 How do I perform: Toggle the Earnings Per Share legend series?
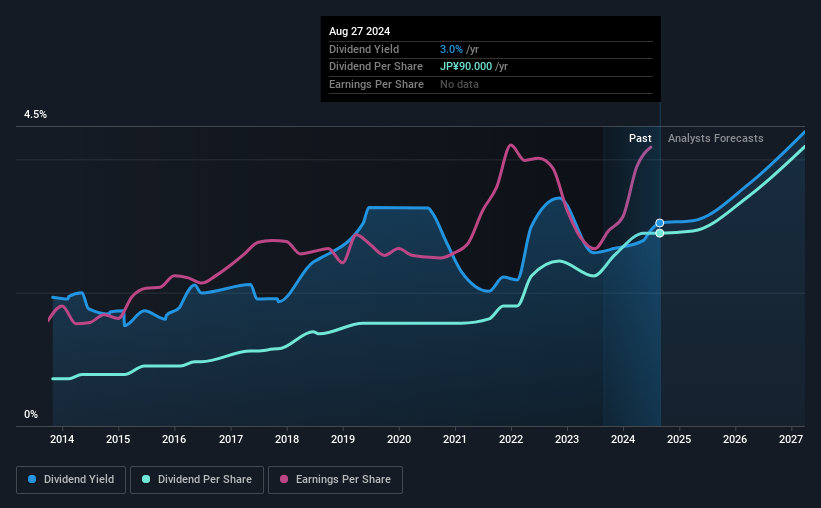(x=335, y=480)
